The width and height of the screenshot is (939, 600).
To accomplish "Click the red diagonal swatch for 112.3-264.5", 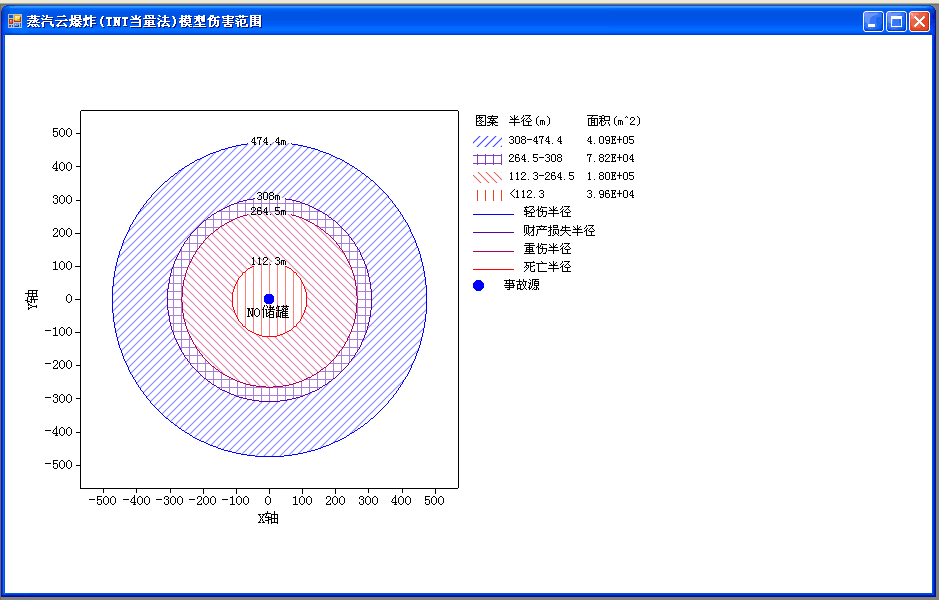I will pyautogui.click(x=487, y=177).
